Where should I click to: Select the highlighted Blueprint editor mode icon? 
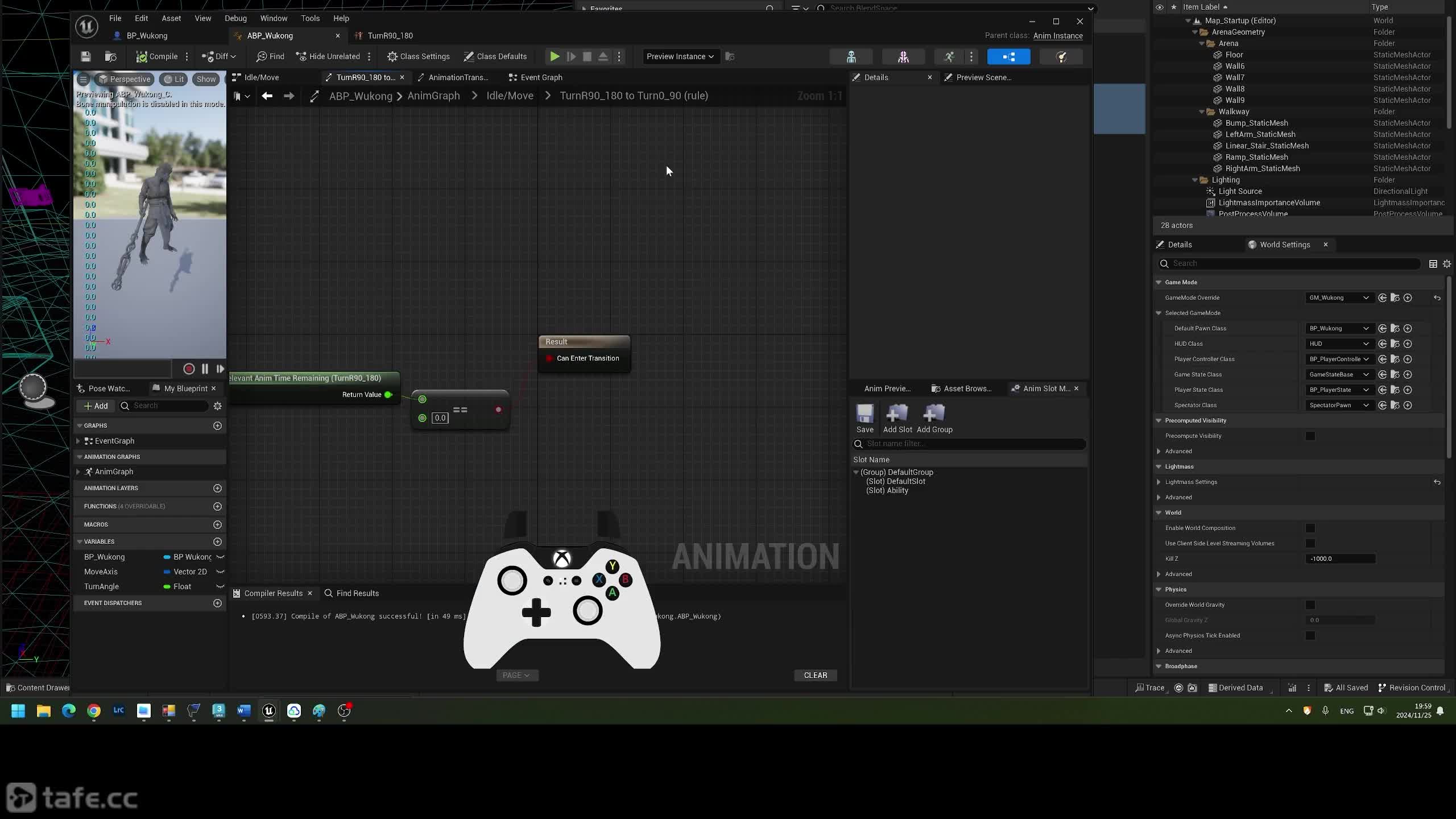[x=1008, y=56]
